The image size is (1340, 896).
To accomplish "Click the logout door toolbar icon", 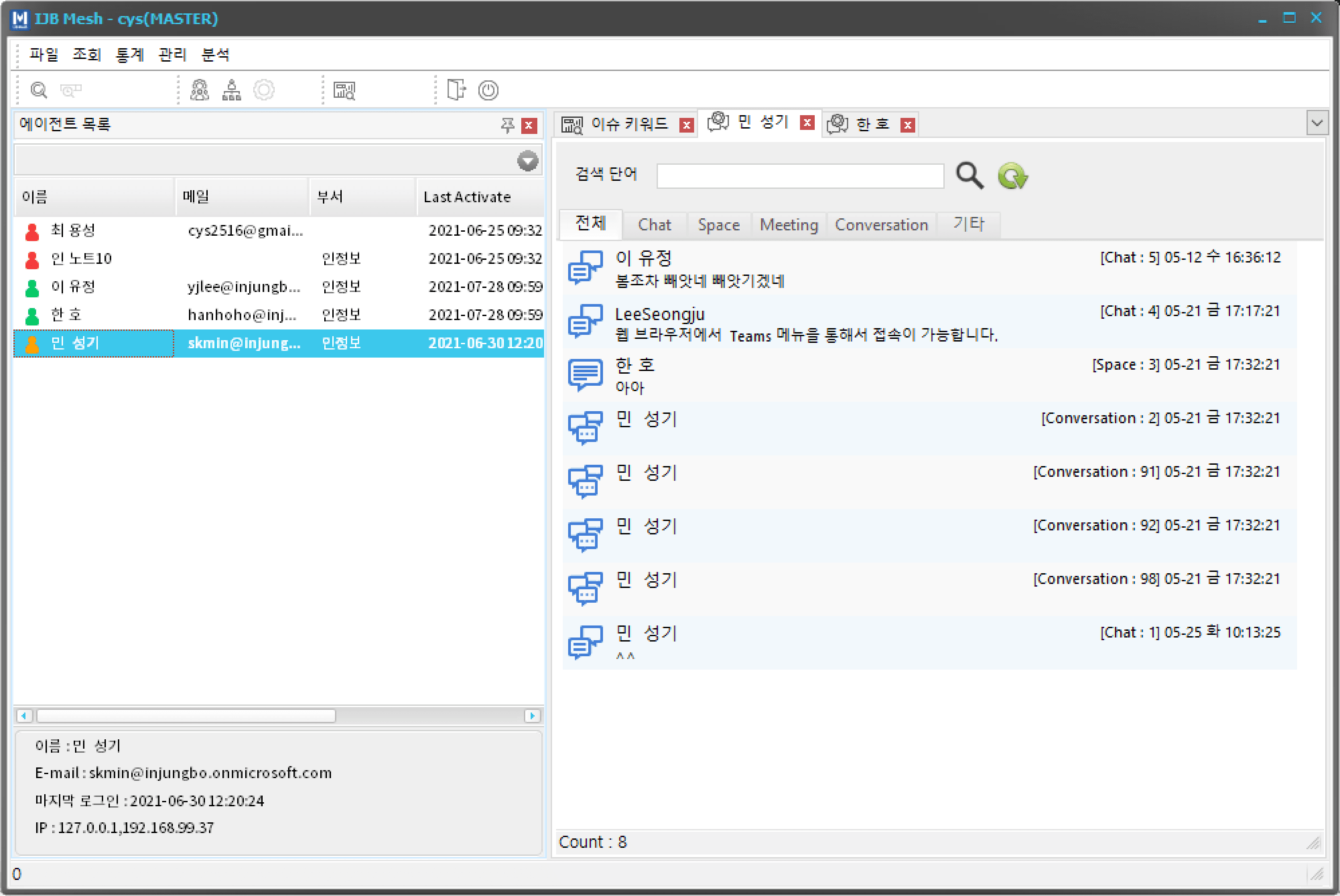I will point(456,90).
